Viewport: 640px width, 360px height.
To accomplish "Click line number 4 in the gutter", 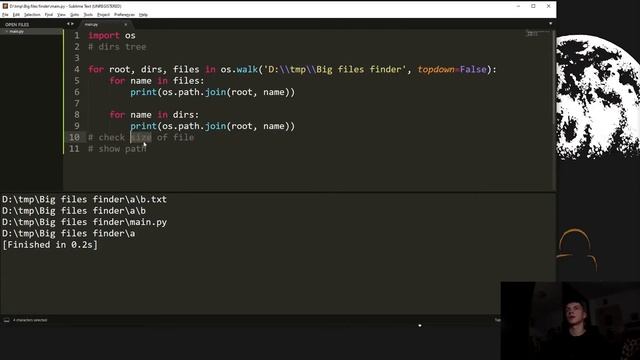I will tap(77, 69).
